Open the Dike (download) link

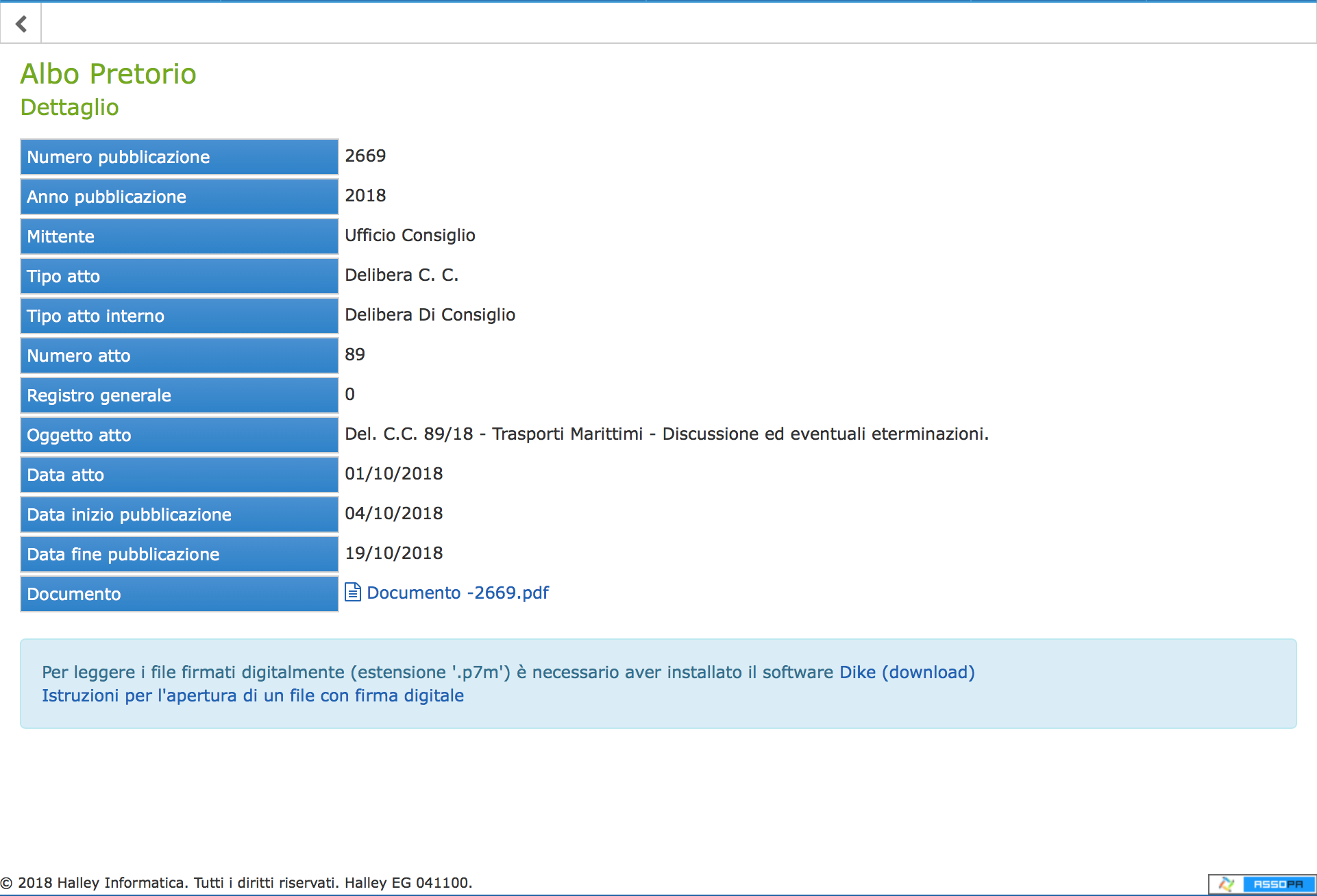coord(907,672)
